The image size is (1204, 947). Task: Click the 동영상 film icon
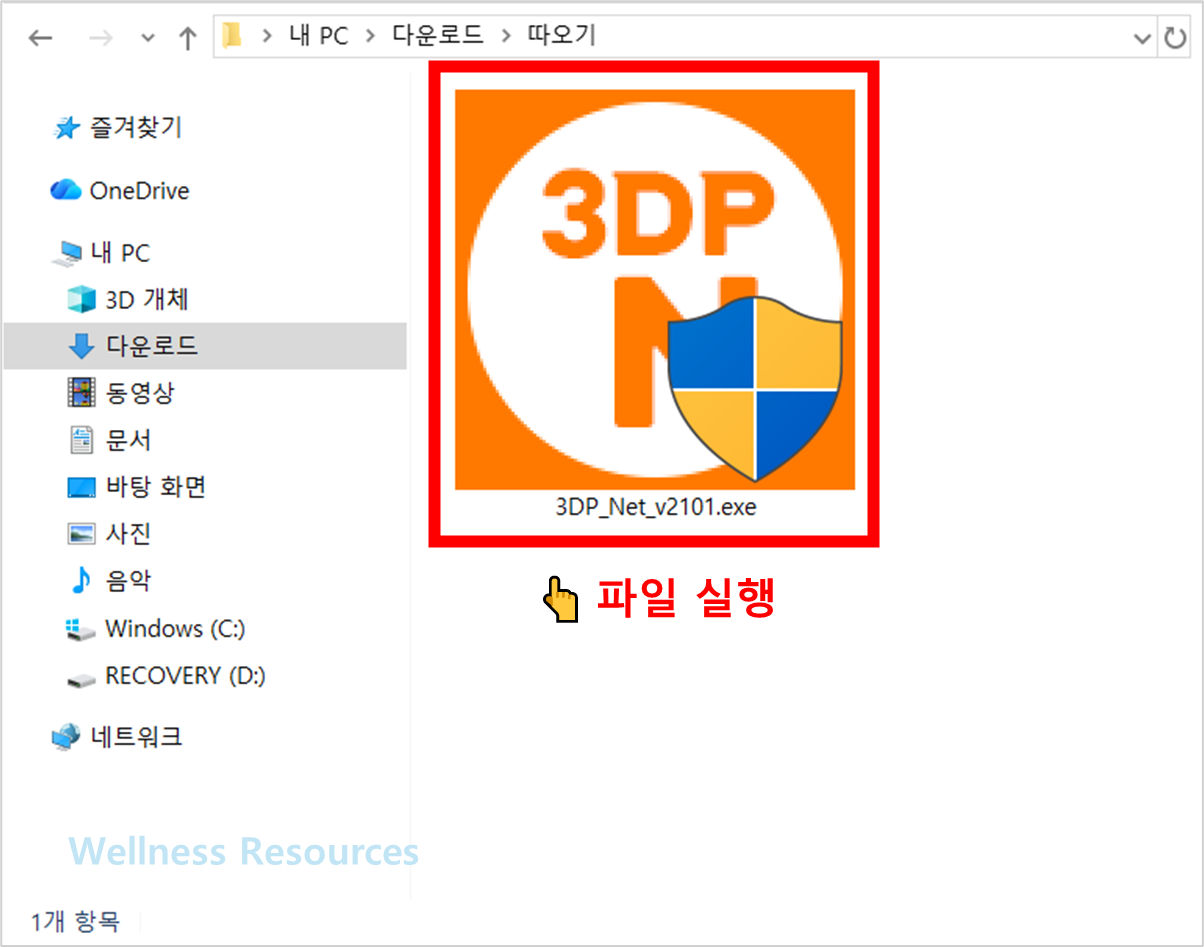tap(80, 393)
